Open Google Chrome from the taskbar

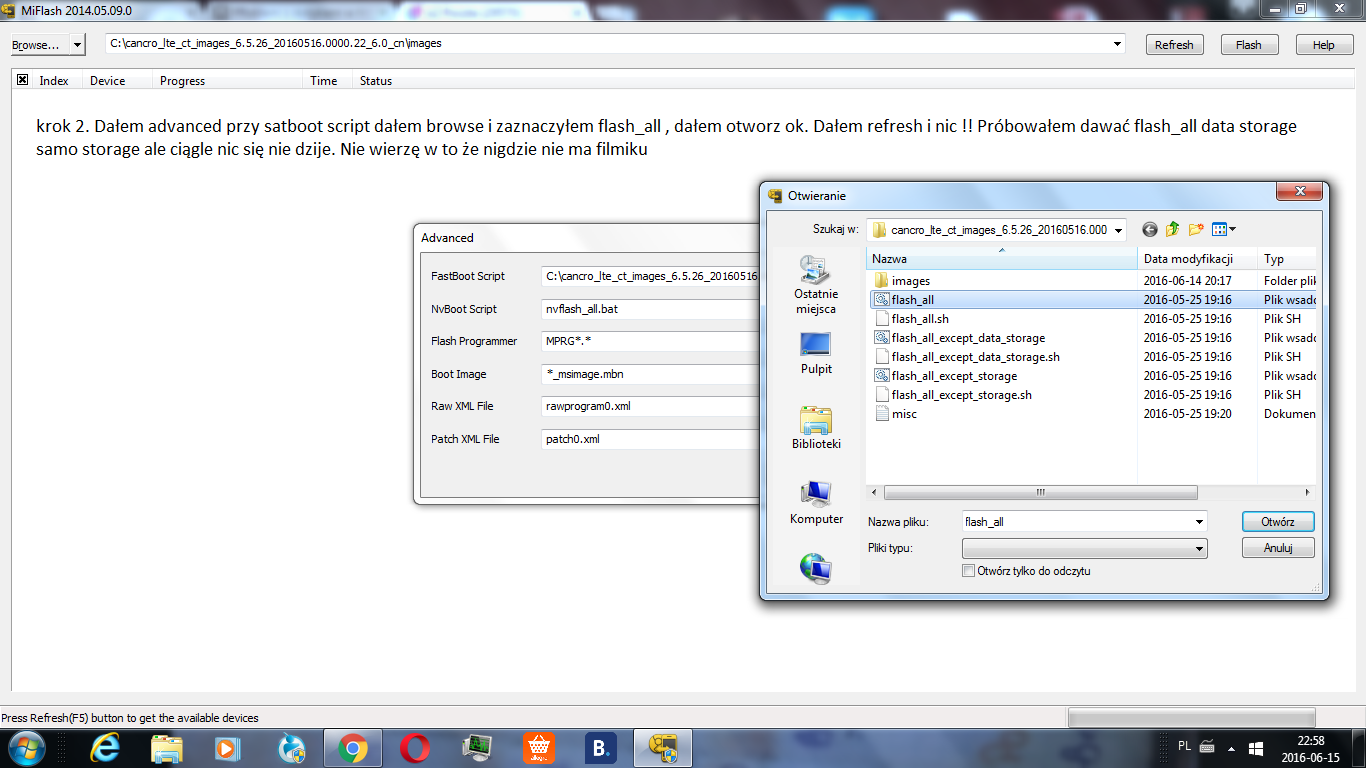pos(351,747)
